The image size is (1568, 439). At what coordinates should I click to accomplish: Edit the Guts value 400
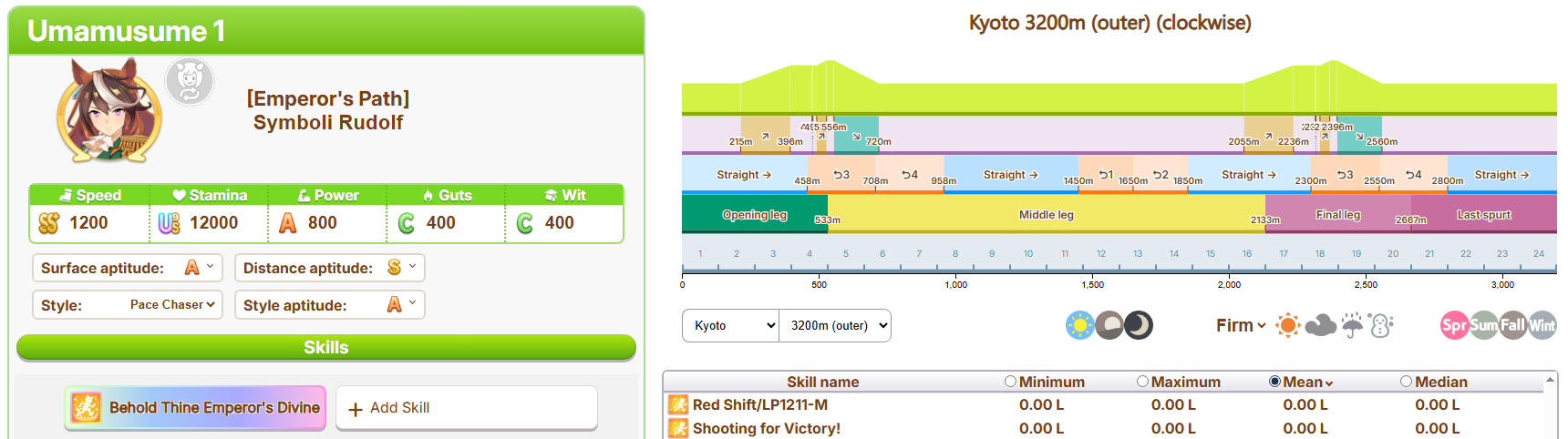[x=441, y=223]
